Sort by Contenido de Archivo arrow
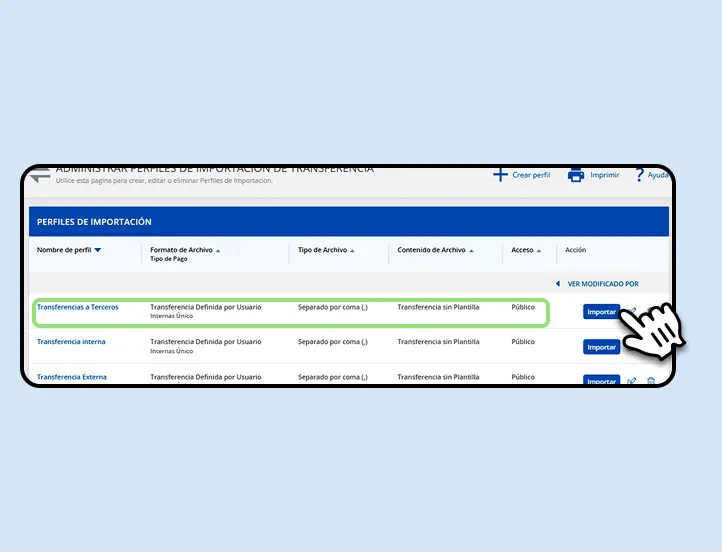Image resolution: width=722 pixels, height=552 pixels. point(471,251)
